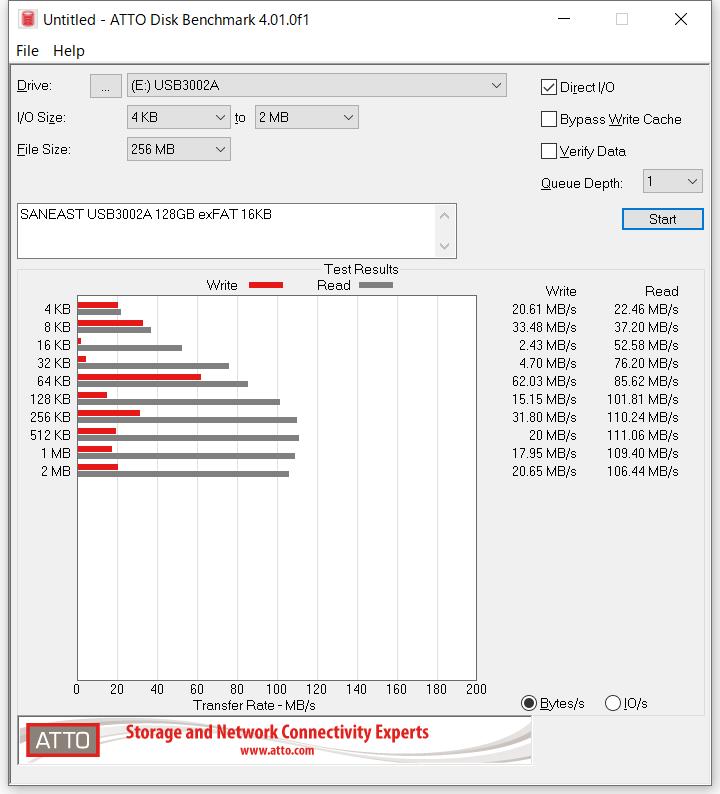Screen dimensions: 720x794
Task: Click the 1 MB read value 109.40 MB/s
Action: (x=643, y=453)
